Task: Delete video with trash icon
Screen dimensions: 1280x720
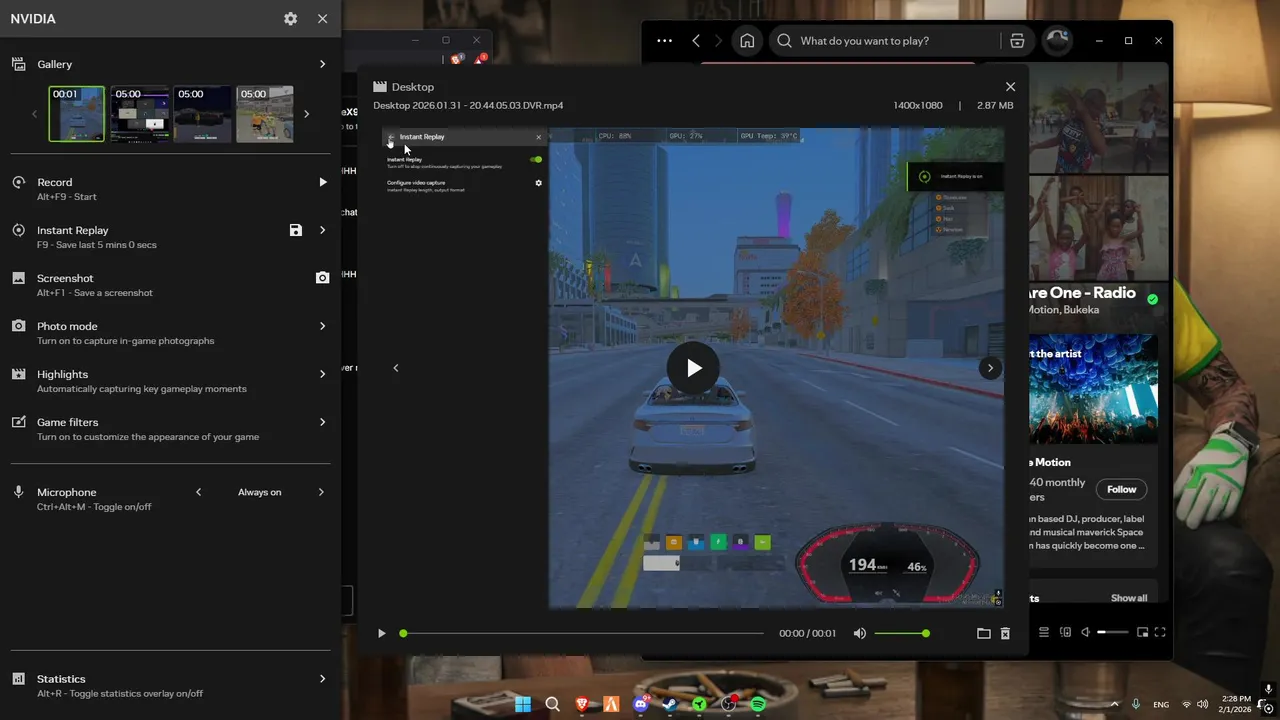Action: pos(1005,633)
